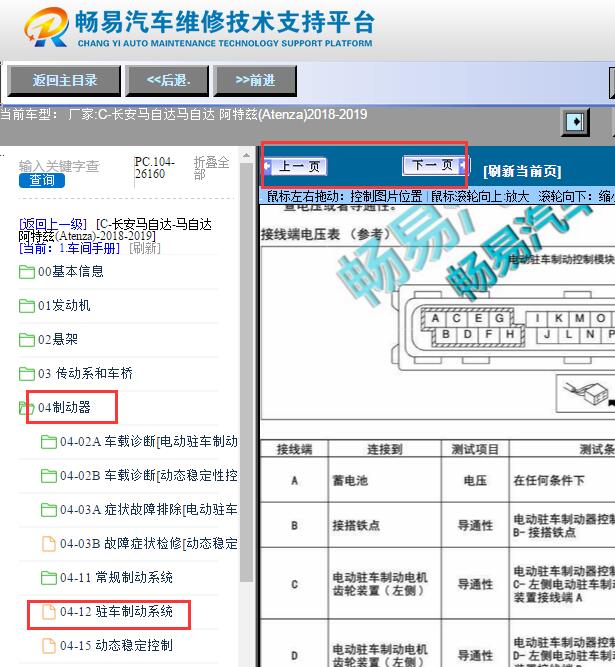The height and width of the screenshot is (667, 615).
Task: Click 接线端 column header
Action: coord(294,449)
